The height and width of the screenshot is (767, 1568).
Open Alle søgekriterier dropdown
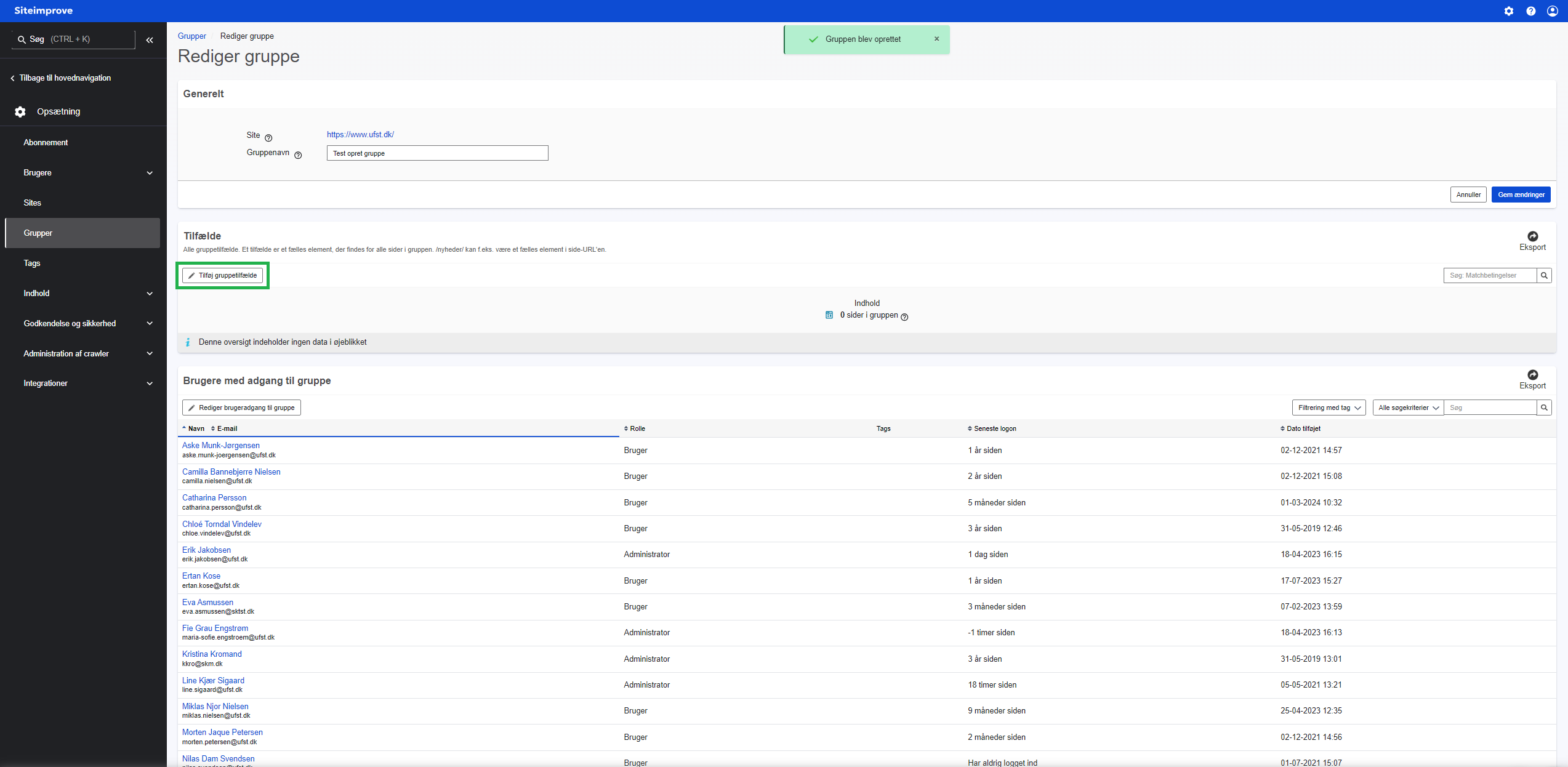click(1408, 408)
